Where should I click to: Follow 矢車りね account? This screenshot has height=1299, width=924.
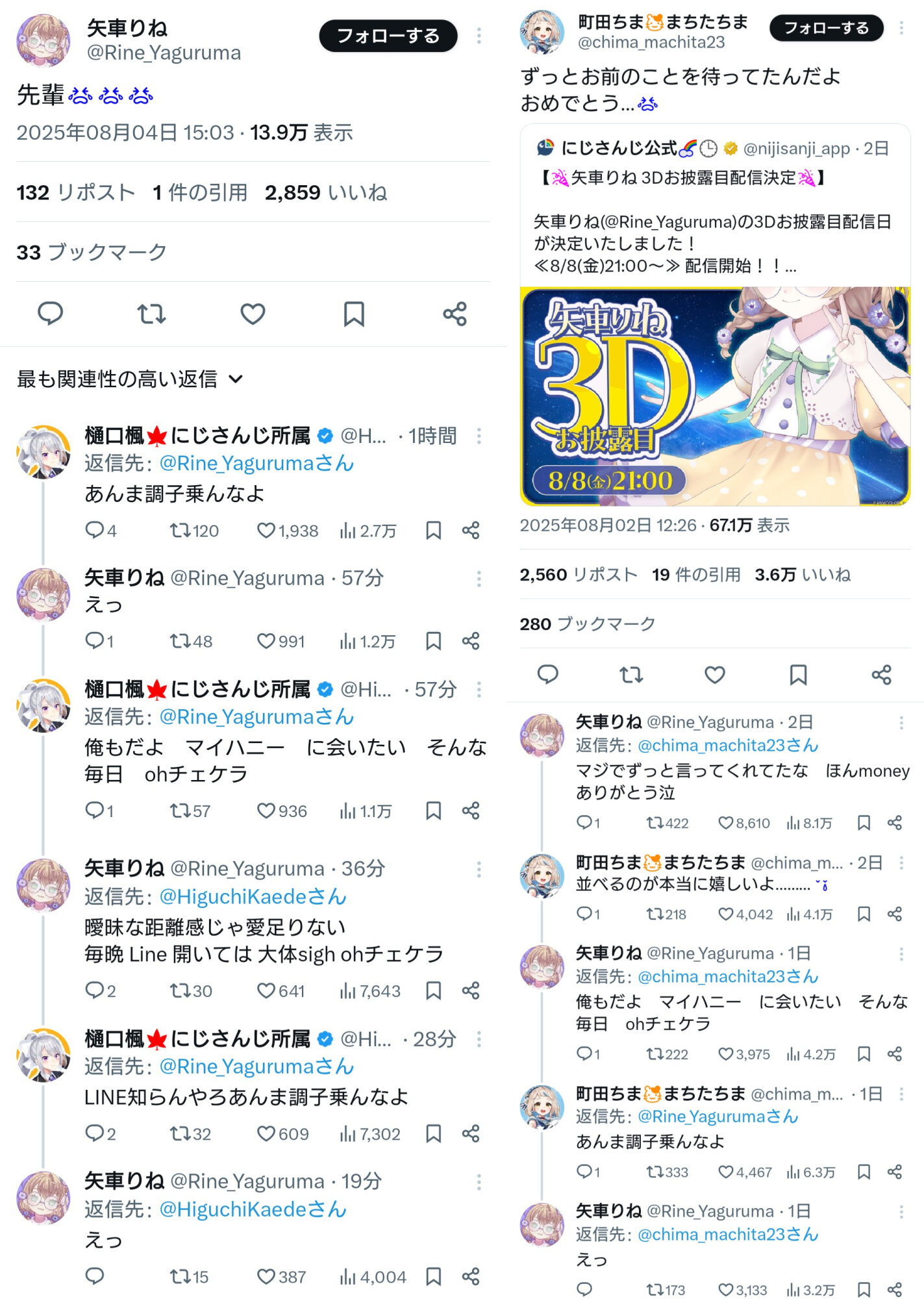click(x=388, y=36)
